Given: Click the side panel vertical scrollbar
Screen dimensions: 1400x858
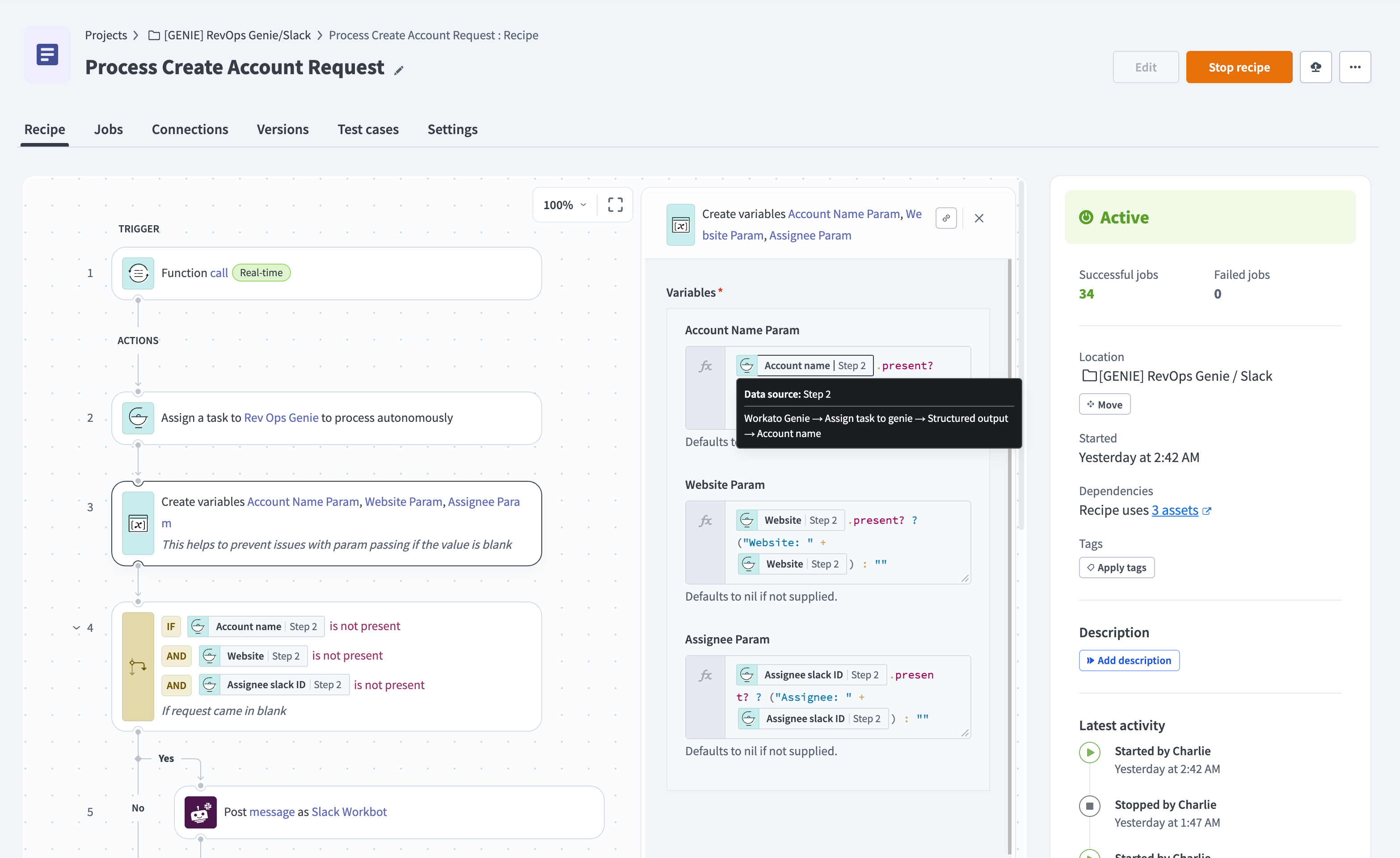Looking at the screenshot, I should coord(1010,557).
